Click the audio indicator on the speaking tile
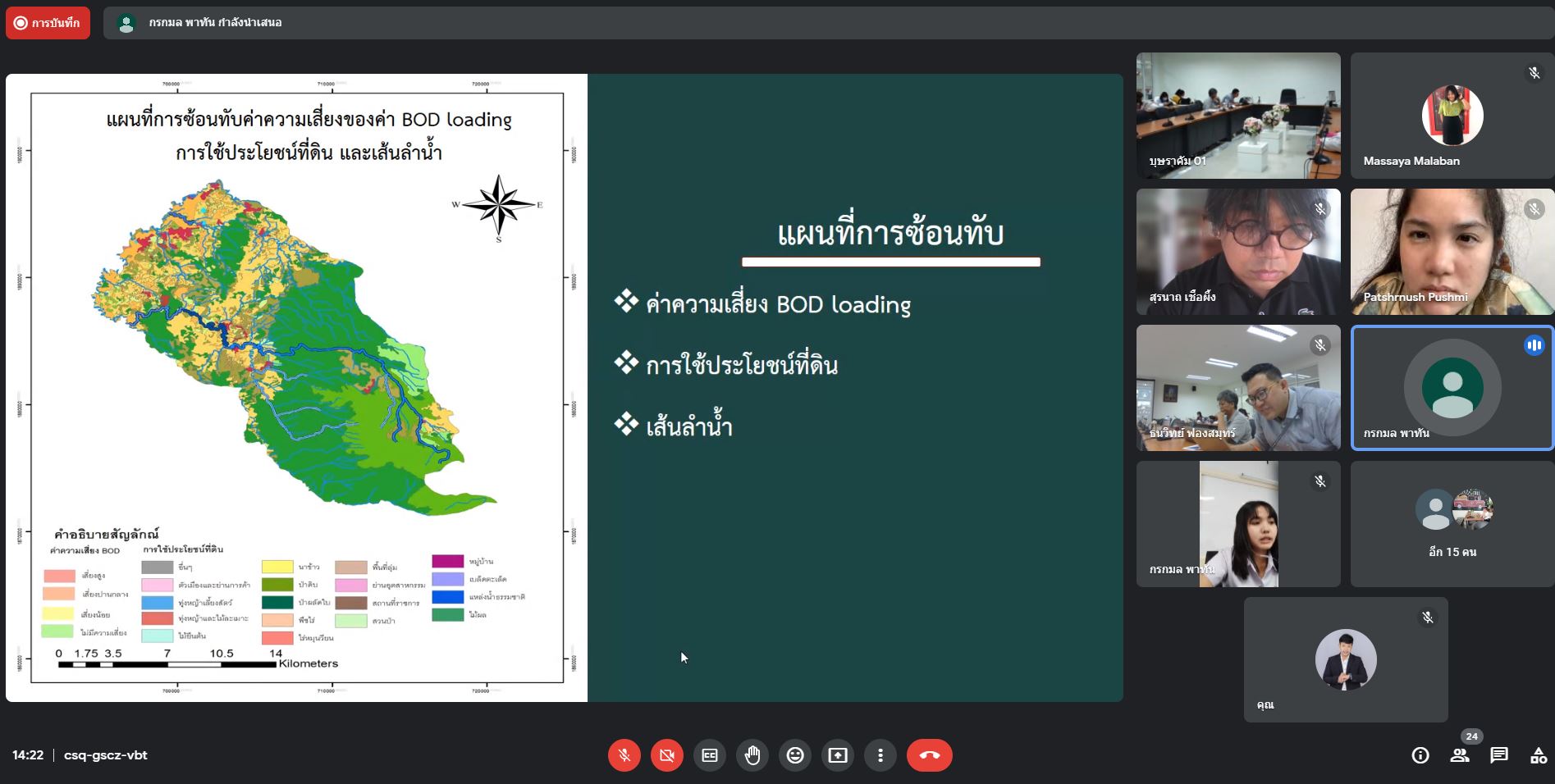 1534,345
